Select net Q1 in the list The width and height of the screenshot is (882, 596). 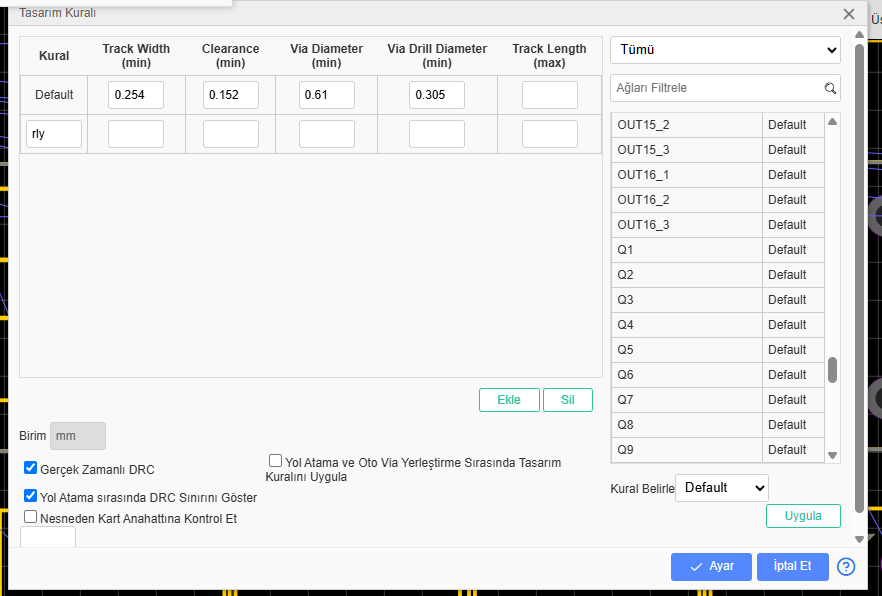click(x=687, y=250)
